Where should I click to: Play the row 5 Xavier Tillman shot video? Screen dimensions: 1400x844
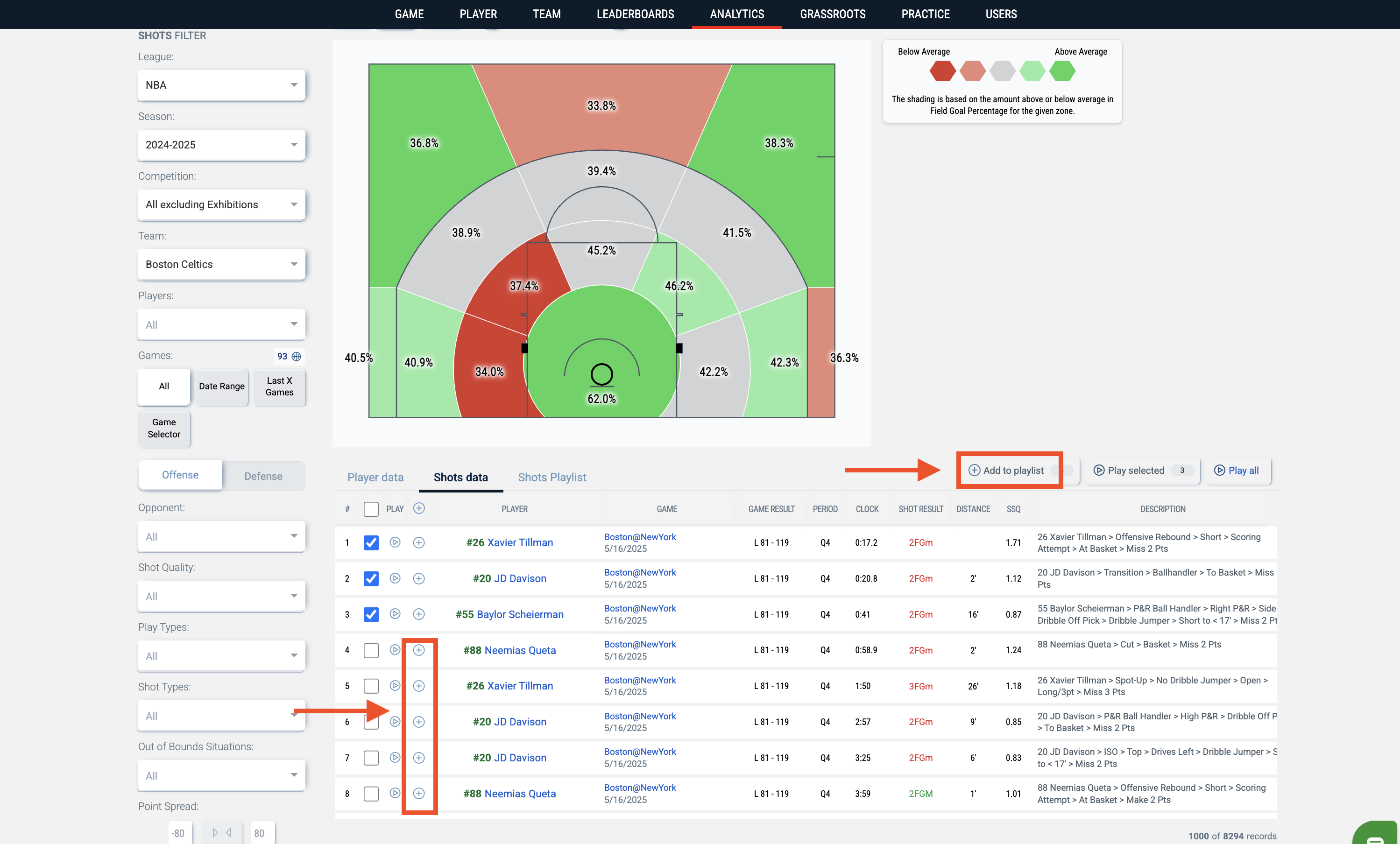[x=395, y=686]
